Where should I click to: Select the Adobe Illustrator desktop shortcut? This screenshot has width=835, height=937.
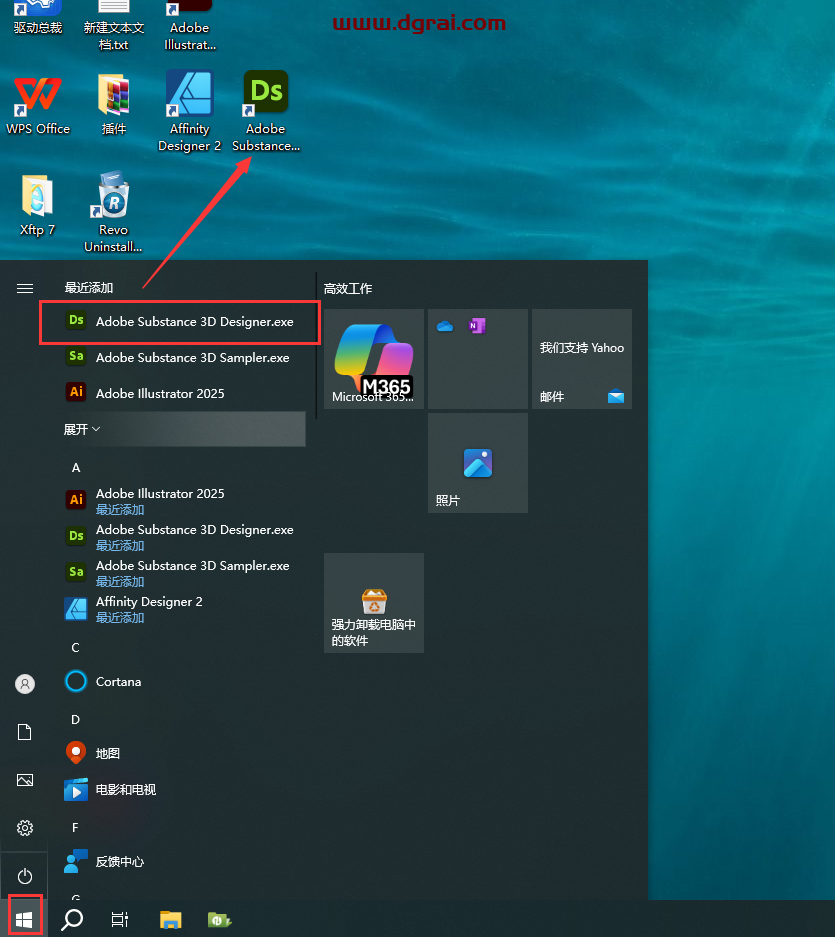pos(189,26)
